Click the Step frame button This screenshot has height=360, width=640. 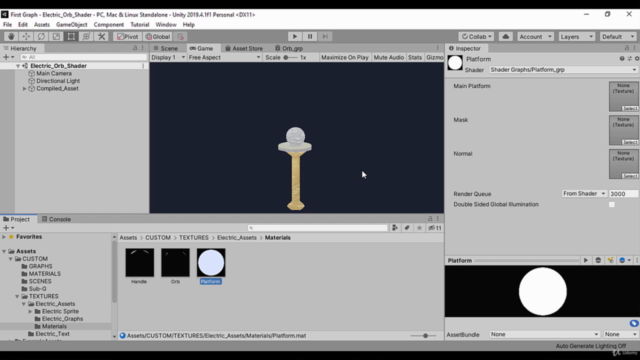click(x=325, y=37)
